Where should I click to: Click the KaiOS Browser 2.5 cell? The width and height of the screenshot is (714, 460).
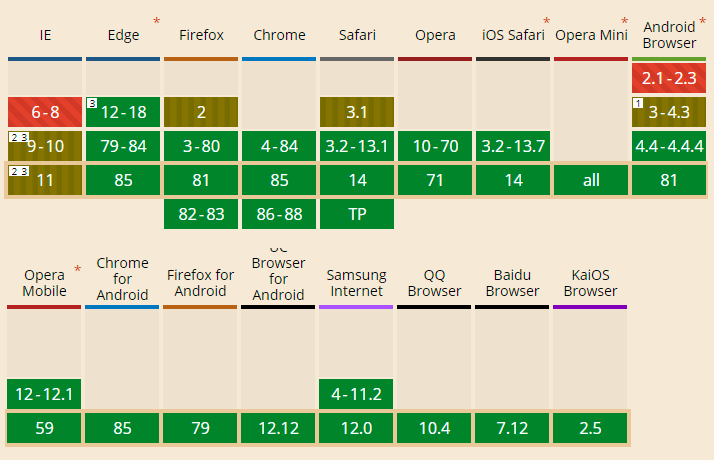590,428
